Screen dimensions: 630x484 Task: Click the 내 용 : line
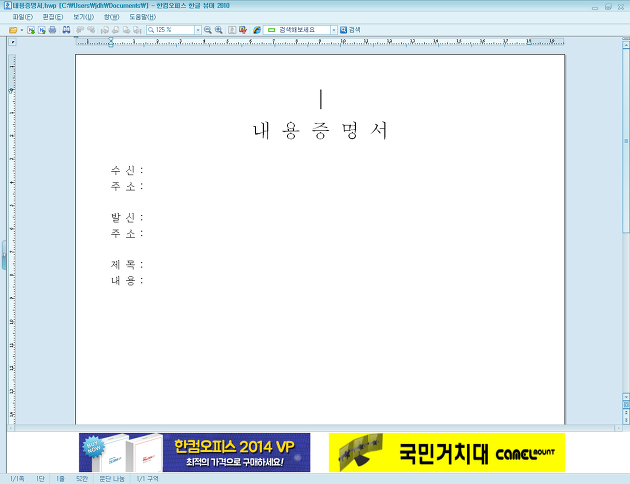click(x=127, y=280)
